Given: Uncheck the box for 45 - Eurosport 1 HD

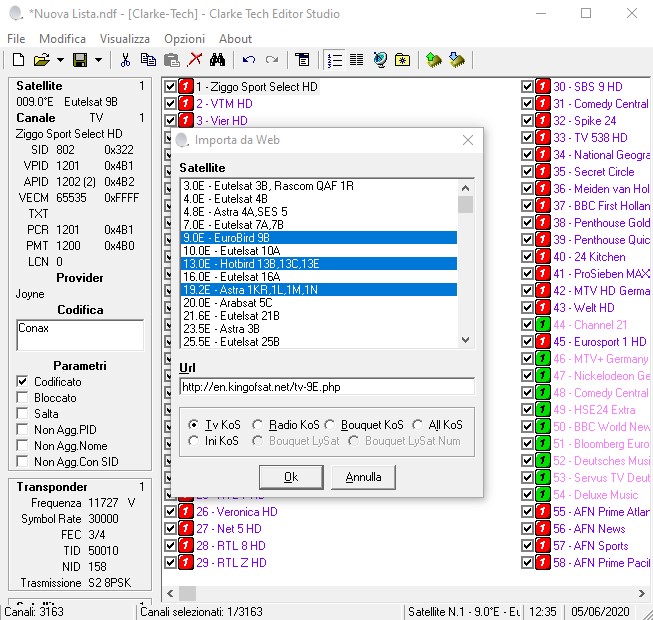Looking at the screenshot, I should (527, 341).
